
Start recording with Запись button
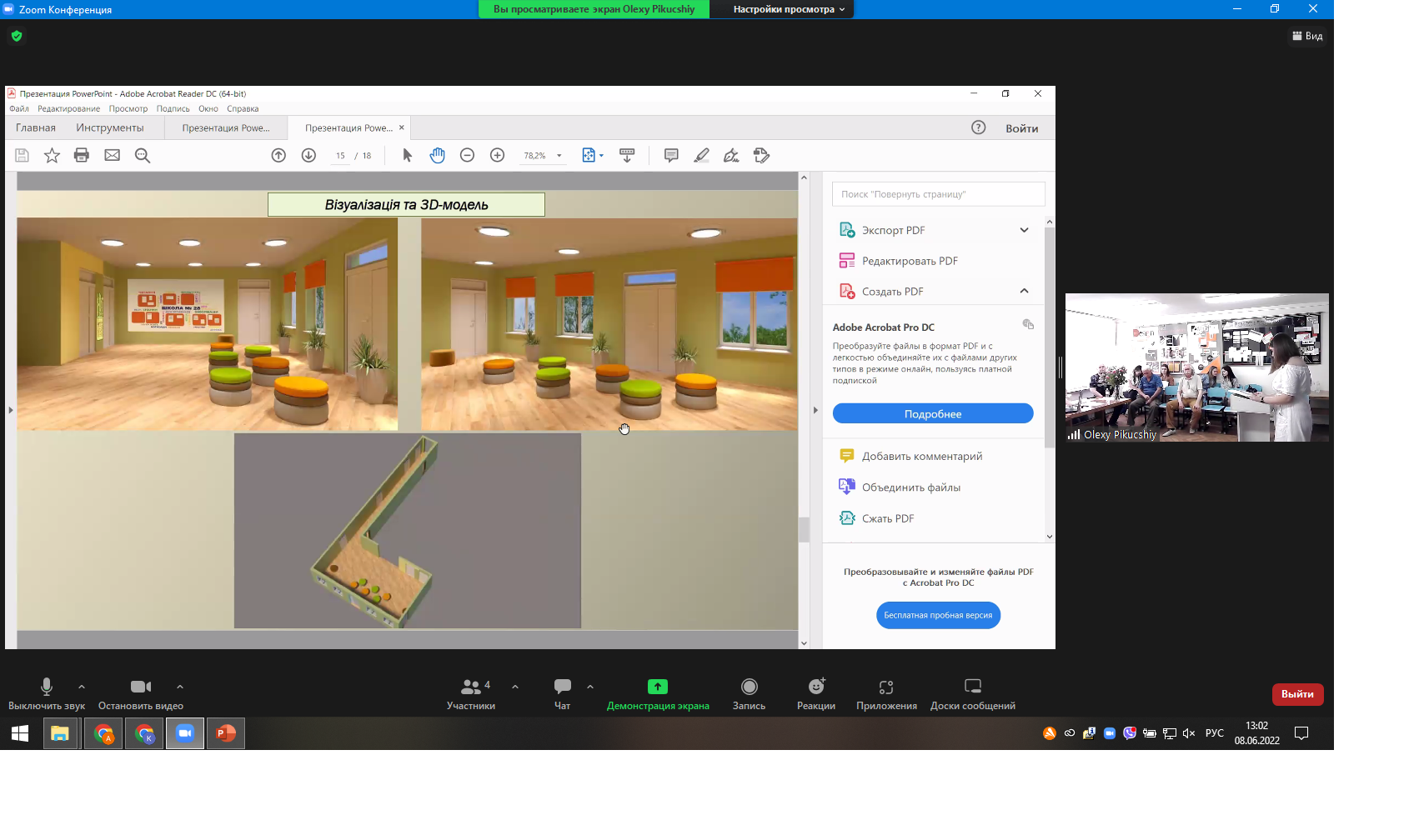749,693
